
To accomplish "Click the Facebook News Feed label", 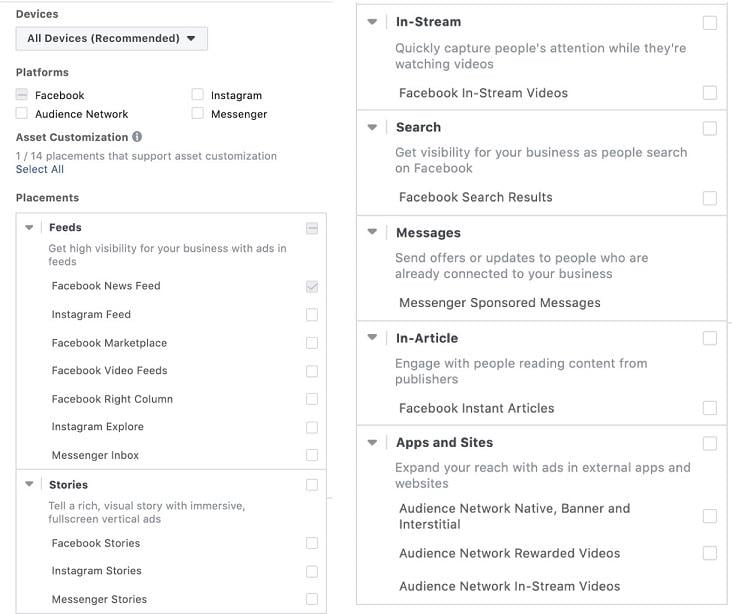I will [x=106, y=286].
